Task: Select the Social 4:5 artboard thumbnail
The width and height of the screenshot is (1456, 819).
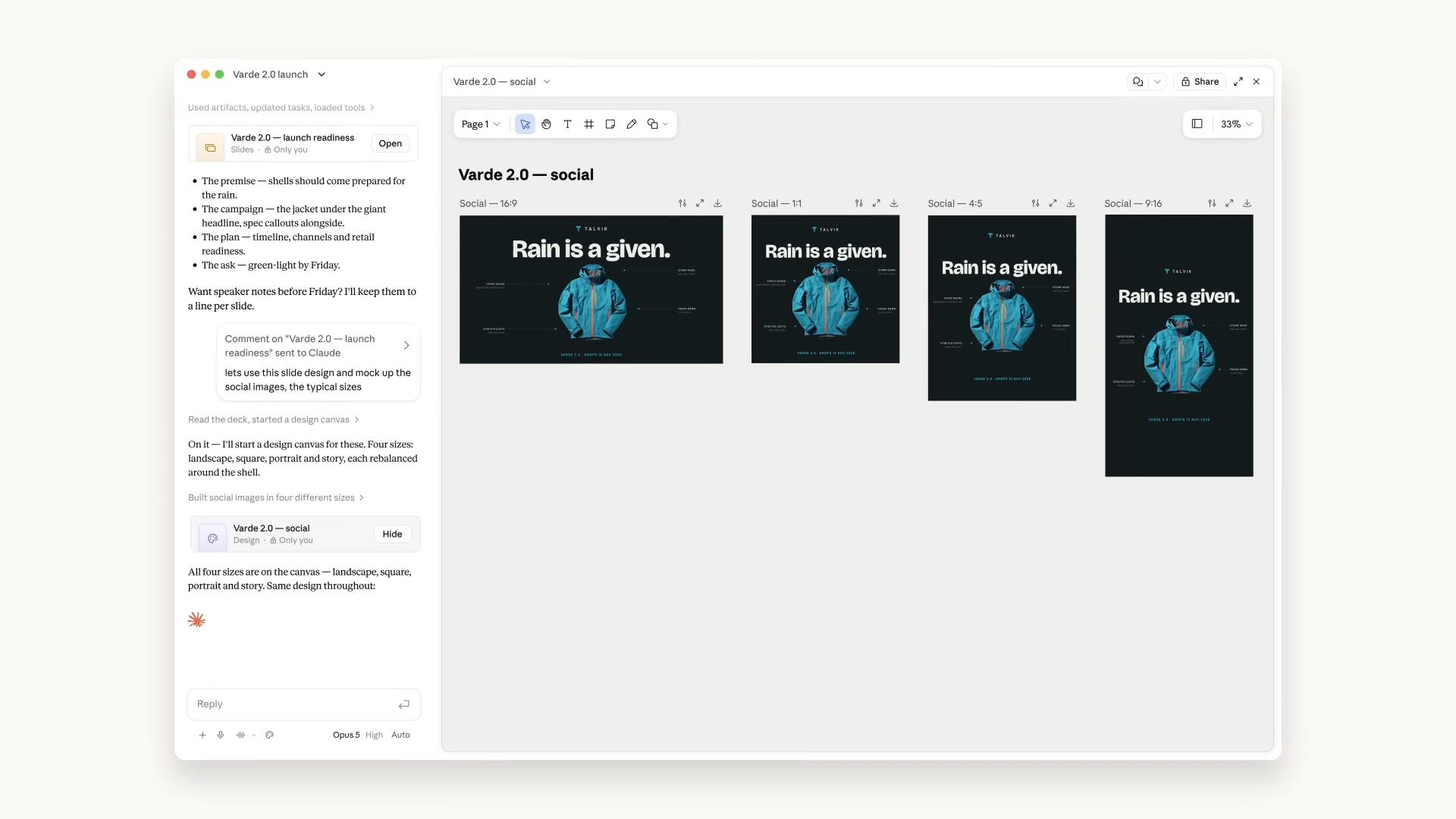Action: pos(1002,308)
